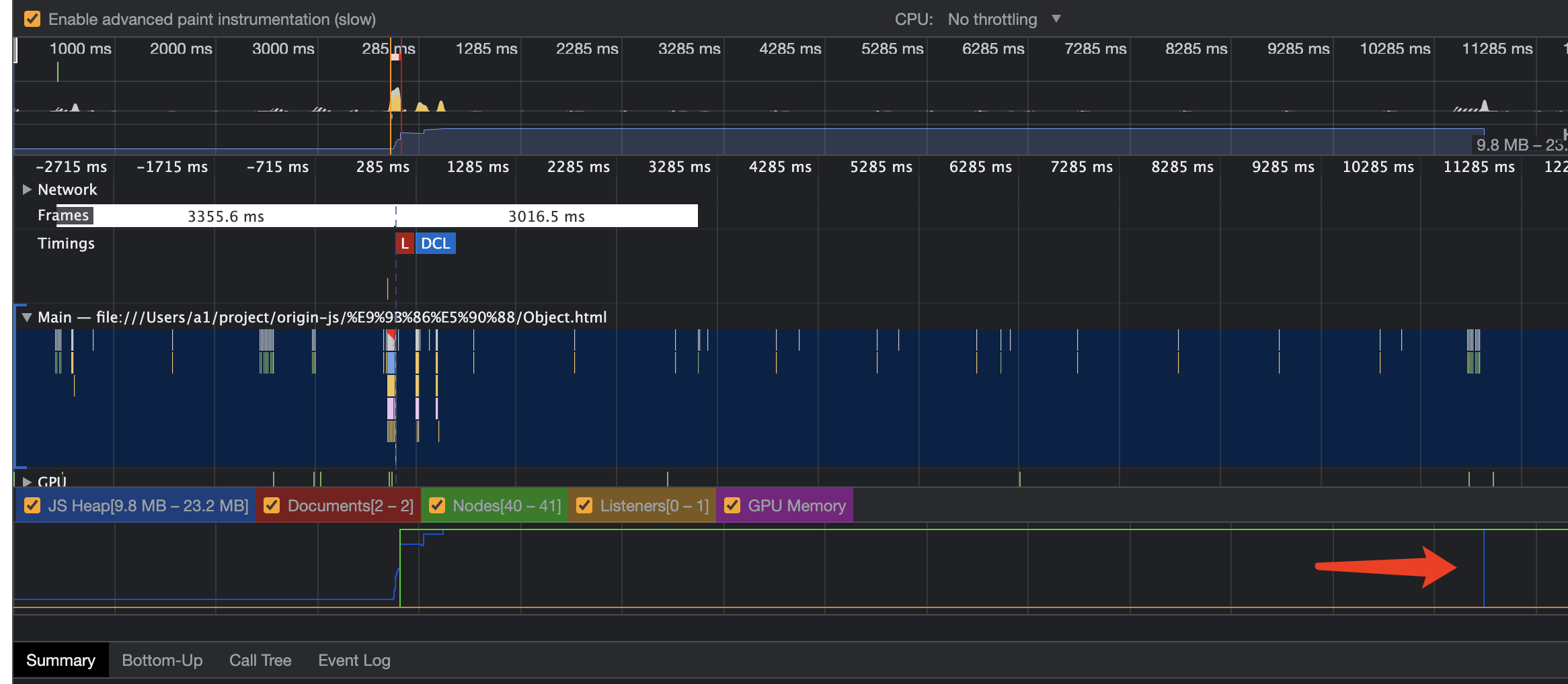
Task: Switch to the Summary tab
Action: (x=61, y=660)
